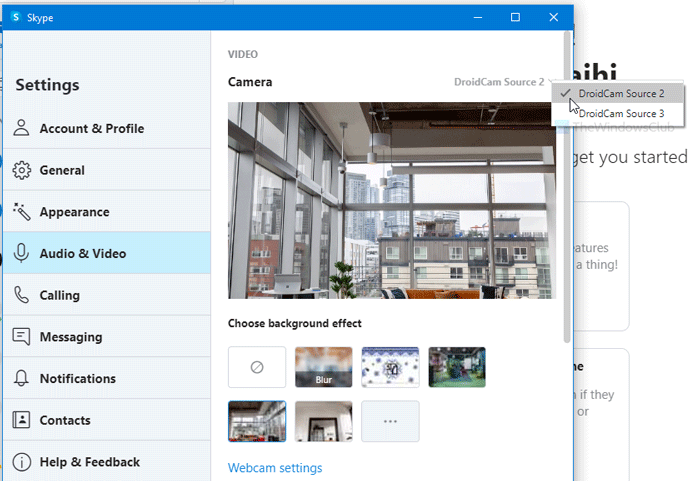Click the Calling phone icon
Screen dimensions: 700x481
[x=21, y=295]
